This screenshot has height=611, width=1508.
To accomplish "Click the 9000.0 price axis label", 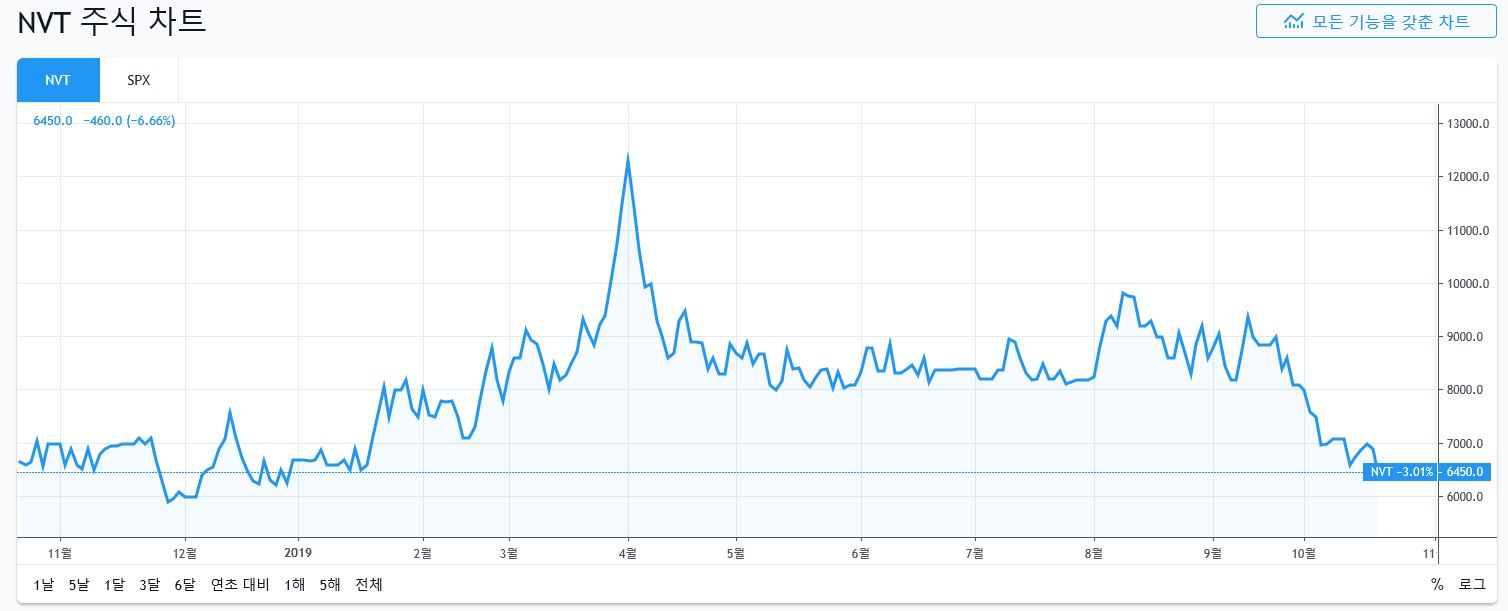I will coord(1466,337).
